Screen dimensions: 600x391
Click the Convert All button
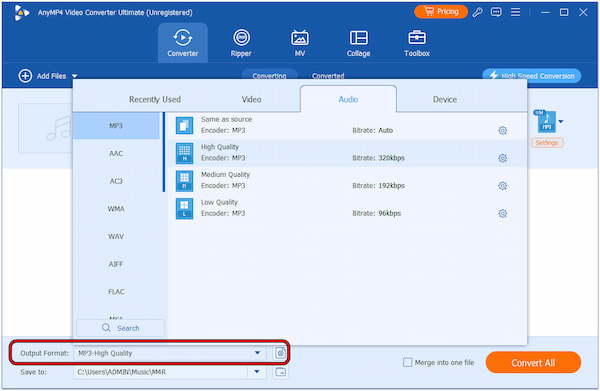pyautogui.click(x=533, y=362)
